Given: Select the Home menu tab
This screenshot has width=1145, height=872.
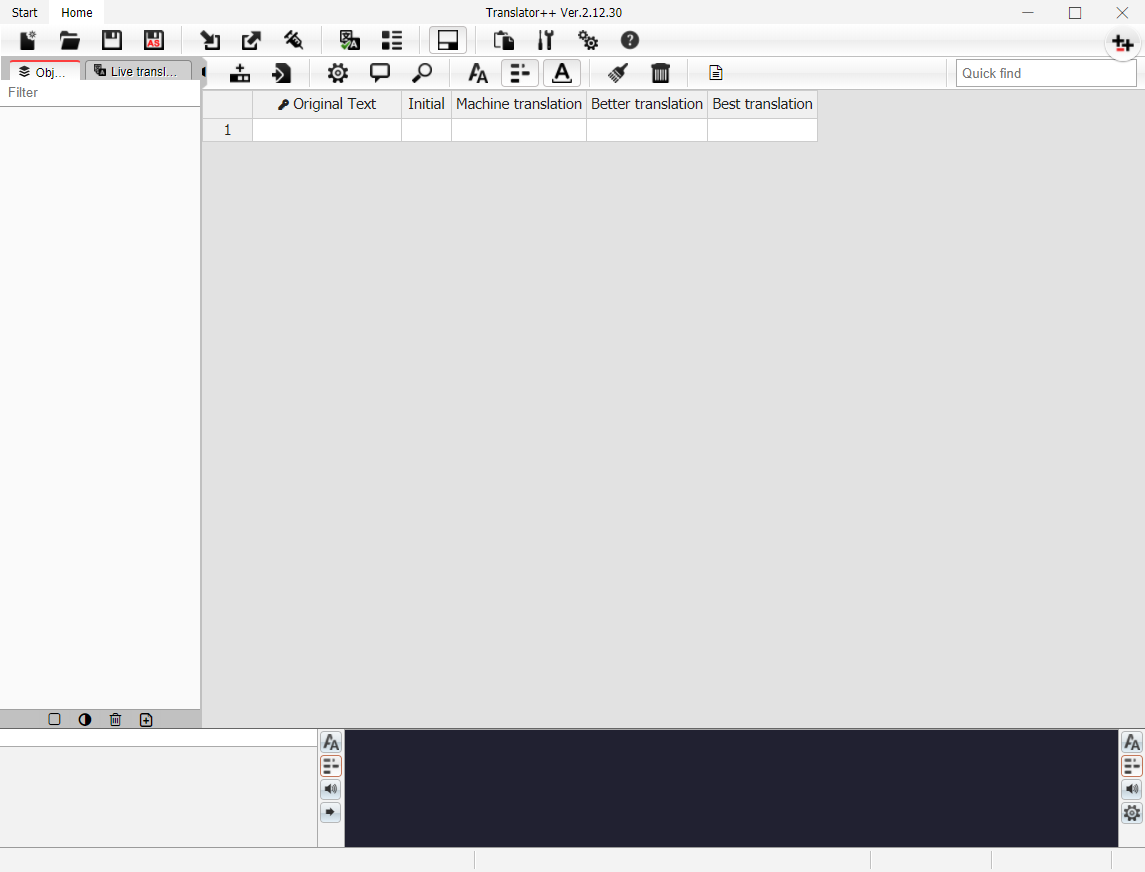Looking at the screenshot, I should pyautogui.click(x=77, y=12).
